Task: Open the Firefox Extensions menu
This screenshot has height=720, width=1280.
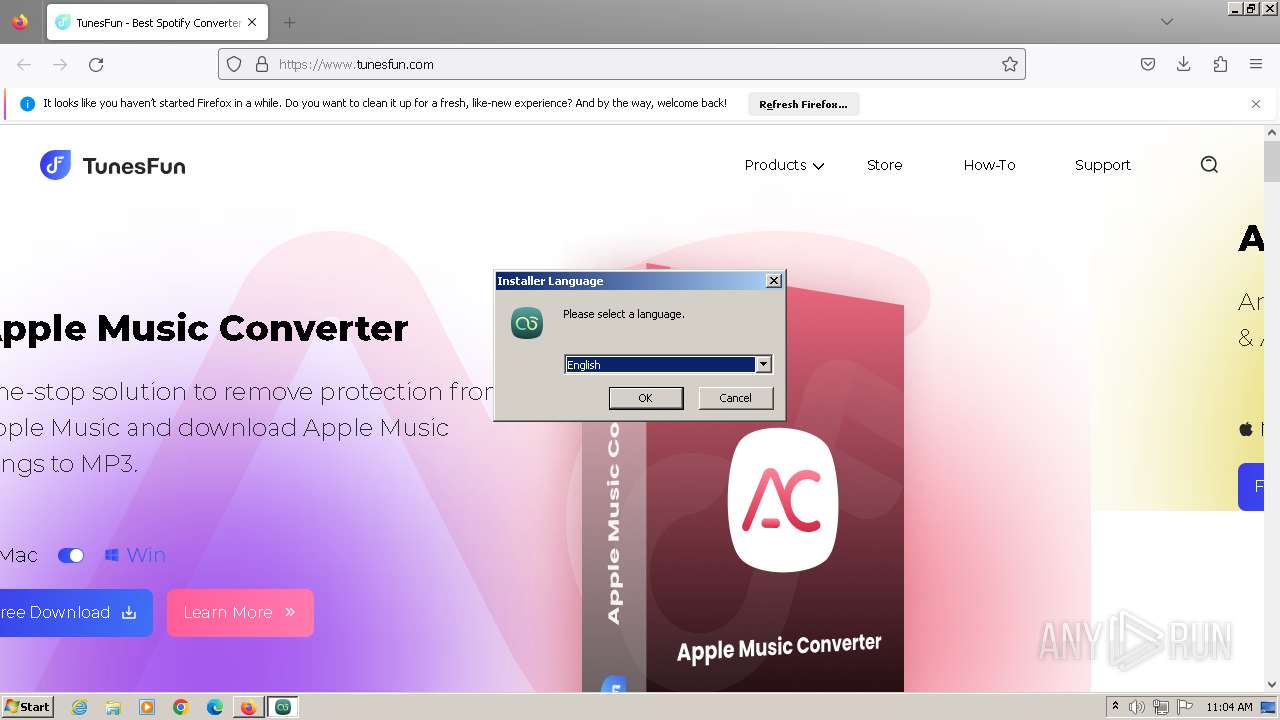Action: point(1220,64)
